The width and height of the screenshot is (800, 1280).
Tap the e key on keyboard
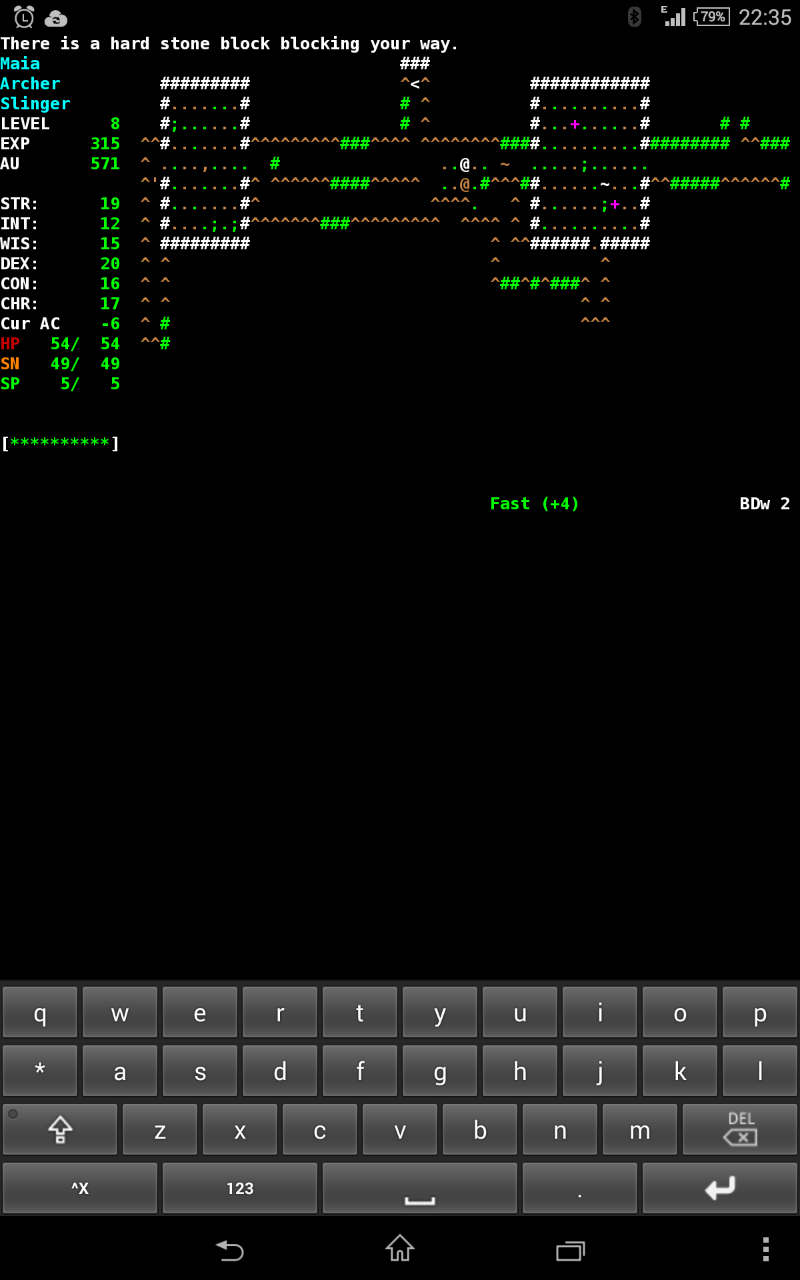[x=200, y=1012]
